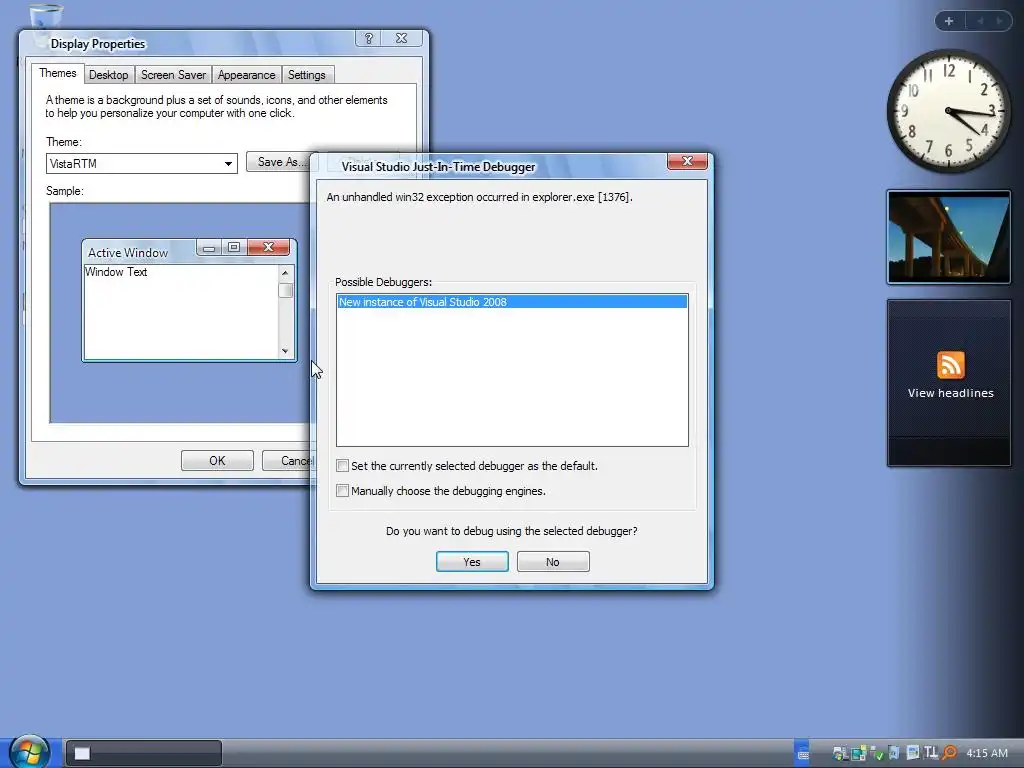This screenshot has height=768, width=1024.
Task: Click the sample Active Window minimize icon
Action: 209,247
